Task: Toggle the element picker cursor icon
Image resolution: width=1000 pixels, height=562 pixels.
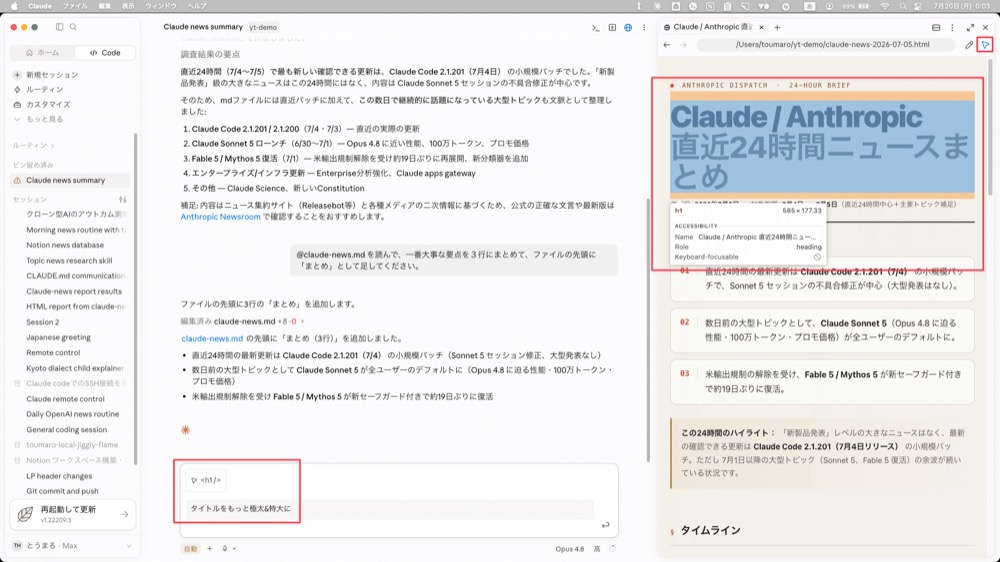Action: coord(986,45)
